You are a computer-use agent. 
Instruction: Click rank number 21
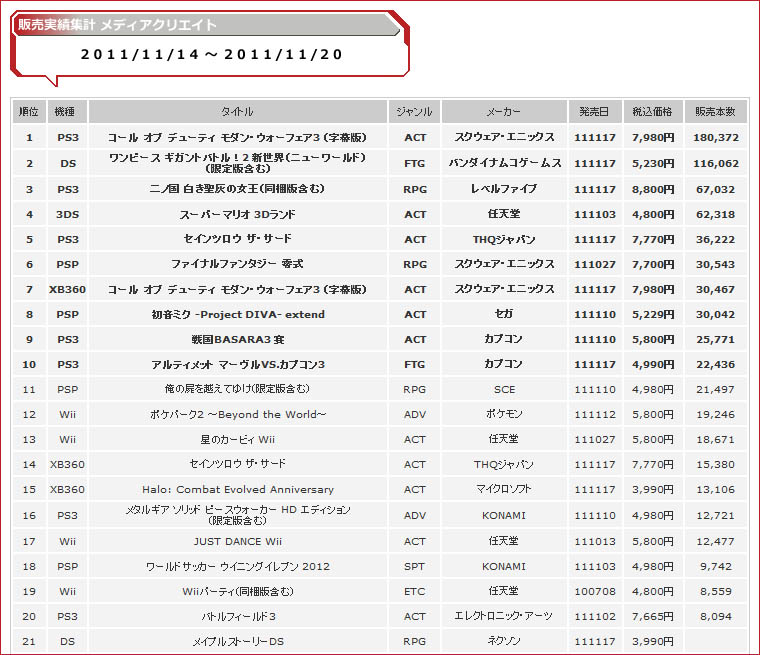29,642
